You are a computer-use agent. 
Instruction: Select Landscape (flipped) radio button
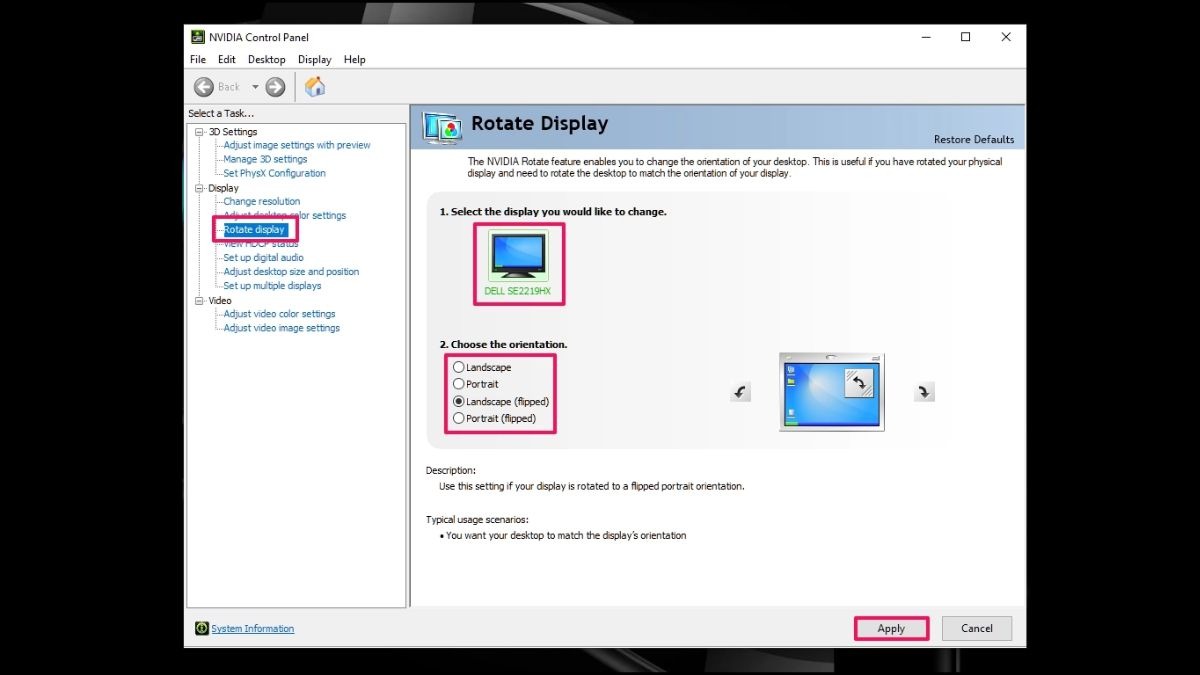[459, 401]
